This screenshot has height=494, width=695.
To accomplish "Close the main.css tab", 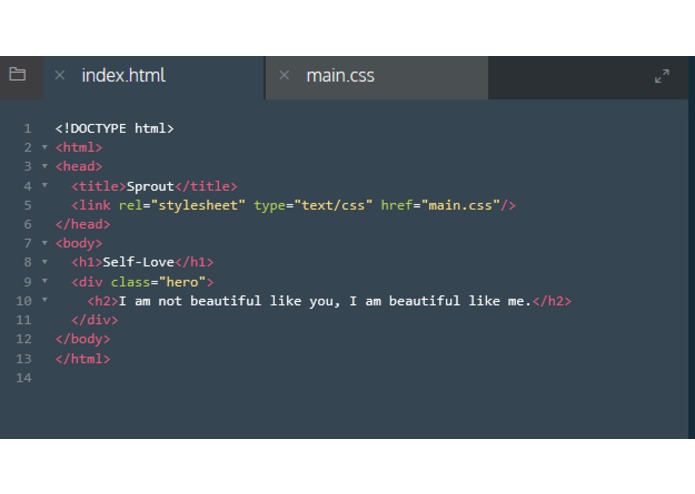I will point(284,75).
